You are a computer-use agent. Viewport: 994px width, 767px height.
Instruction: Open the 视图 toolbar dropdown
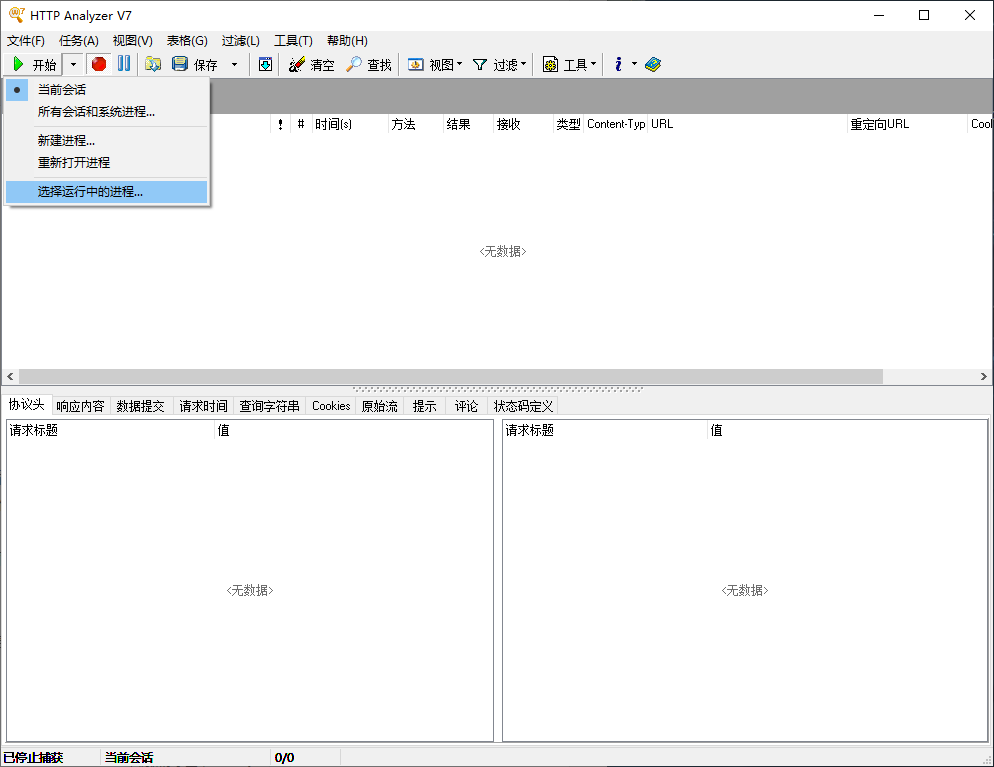click(x=435, y=64)
